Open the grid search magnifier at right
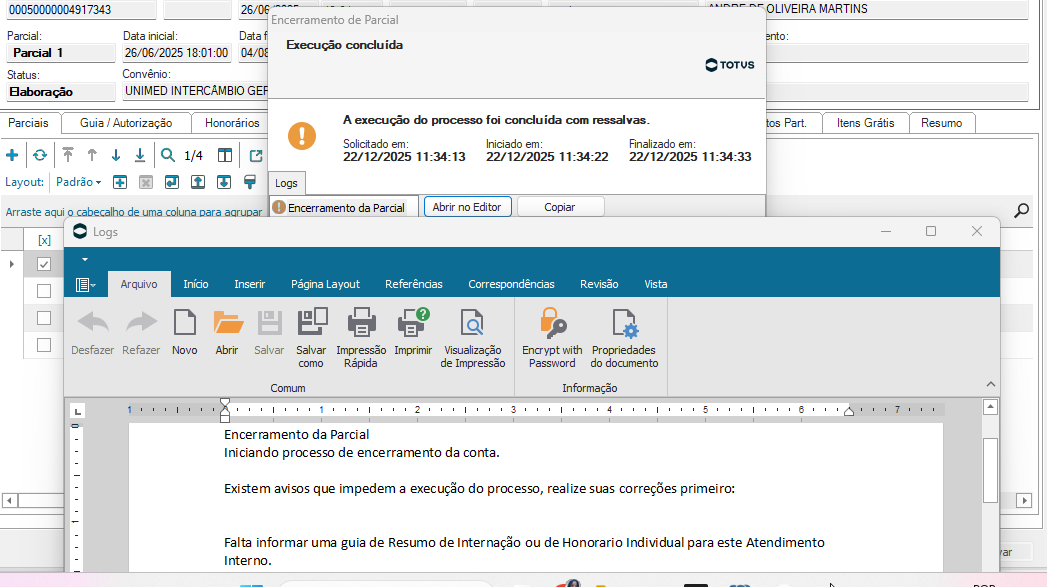Viewport: 1047px width, 587px height. pos(1021,211)
